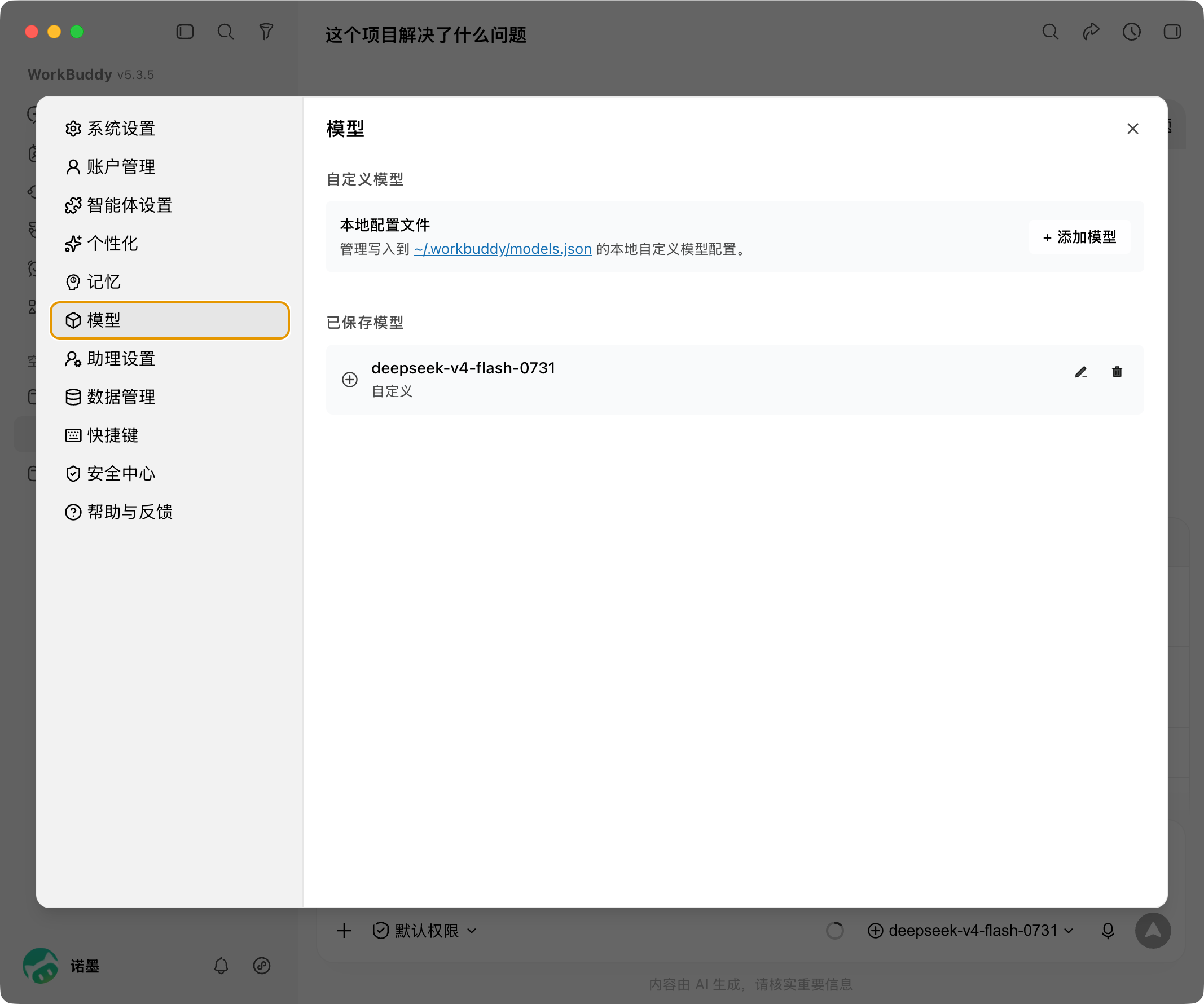Click the 诺墨 username

(x=85, y=966)
